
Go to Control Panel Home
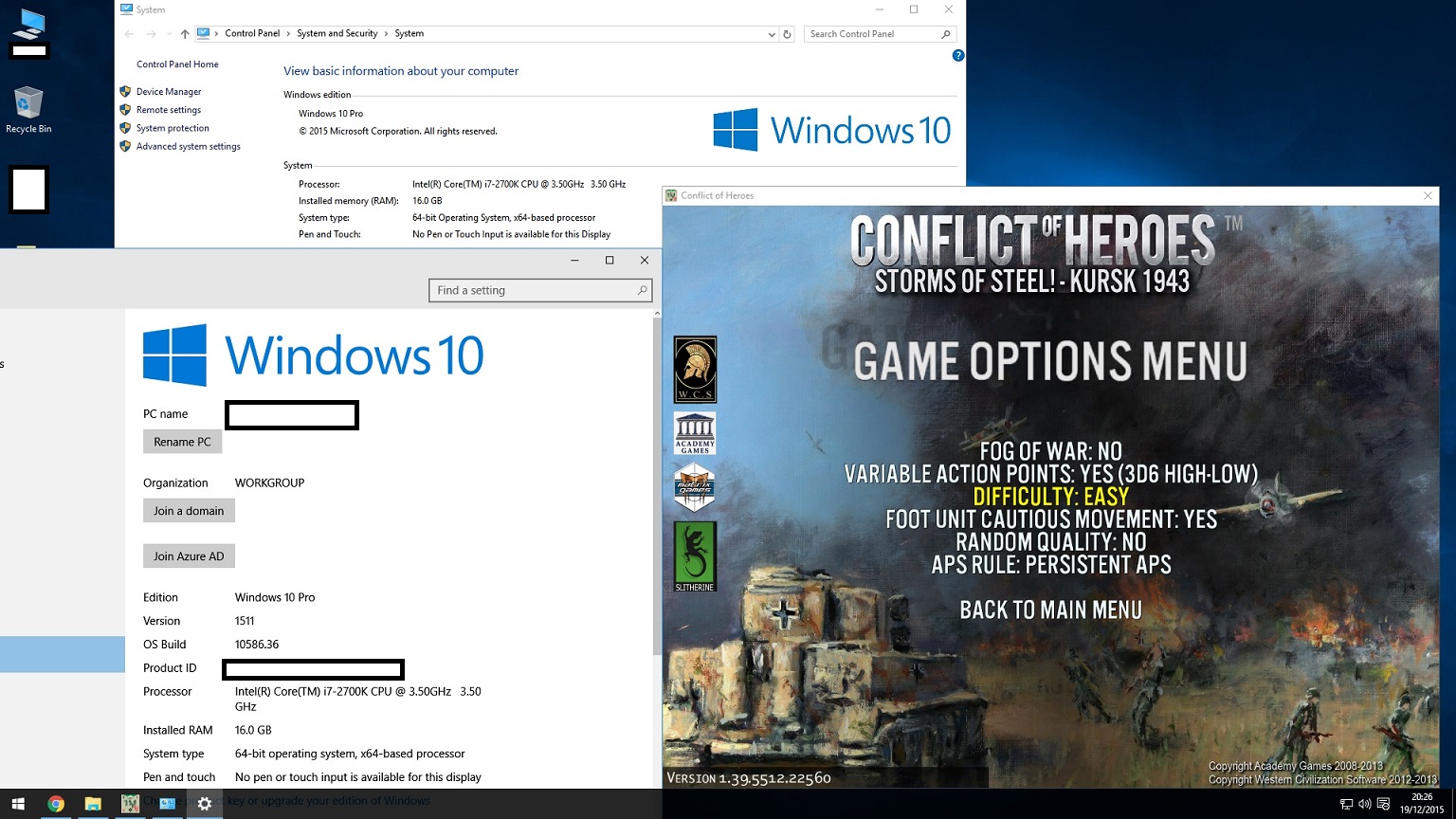point(177,64)
